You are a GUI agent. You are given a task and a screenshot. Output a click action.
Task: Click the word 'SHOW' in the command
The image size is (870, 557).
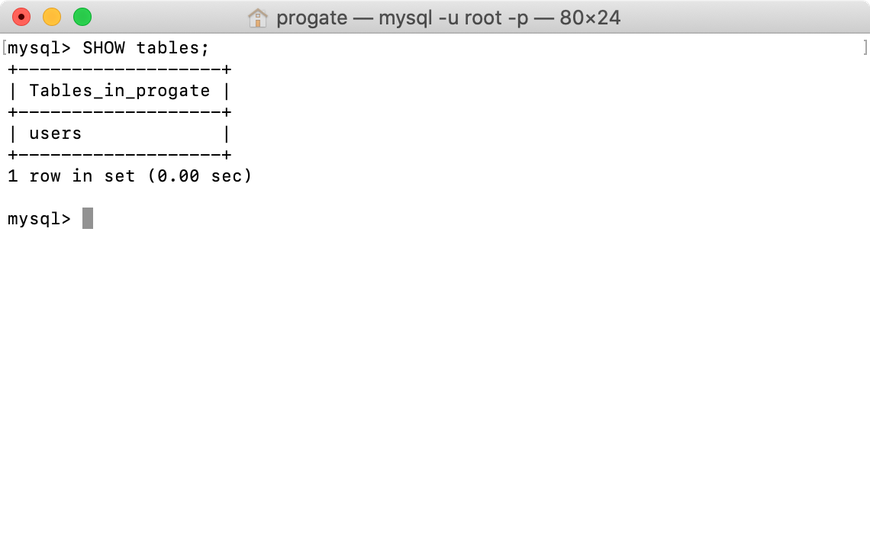coord(104,48)
